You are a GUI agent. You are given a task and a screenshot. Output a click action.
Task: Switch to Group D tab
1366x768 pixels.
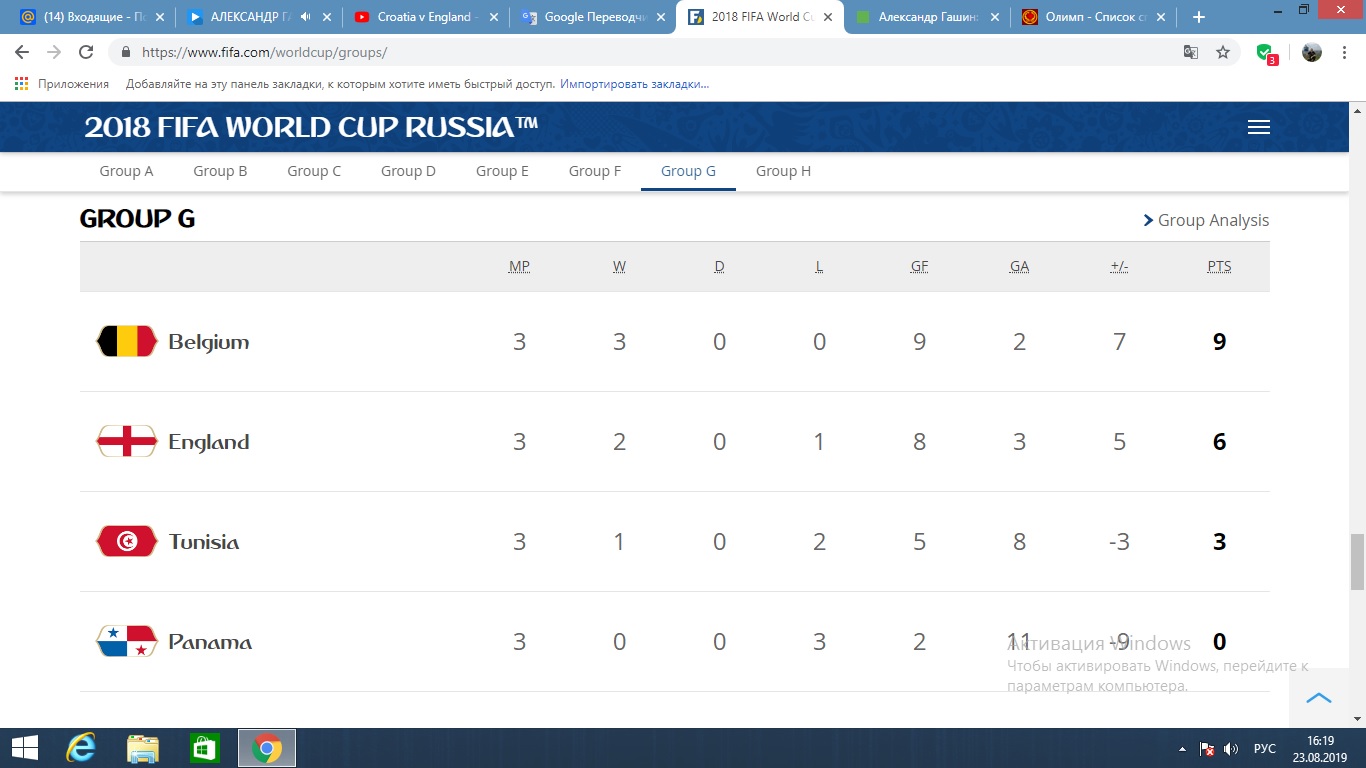point(408,171)
